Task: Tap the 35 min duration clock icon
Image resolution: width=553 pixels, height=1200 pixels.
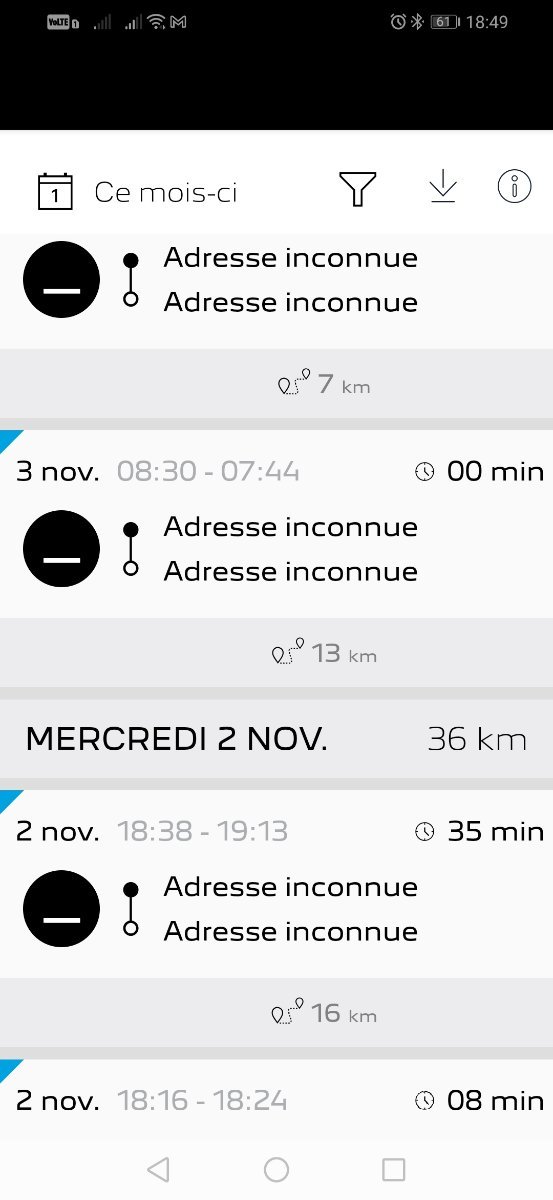Action: 425,831
